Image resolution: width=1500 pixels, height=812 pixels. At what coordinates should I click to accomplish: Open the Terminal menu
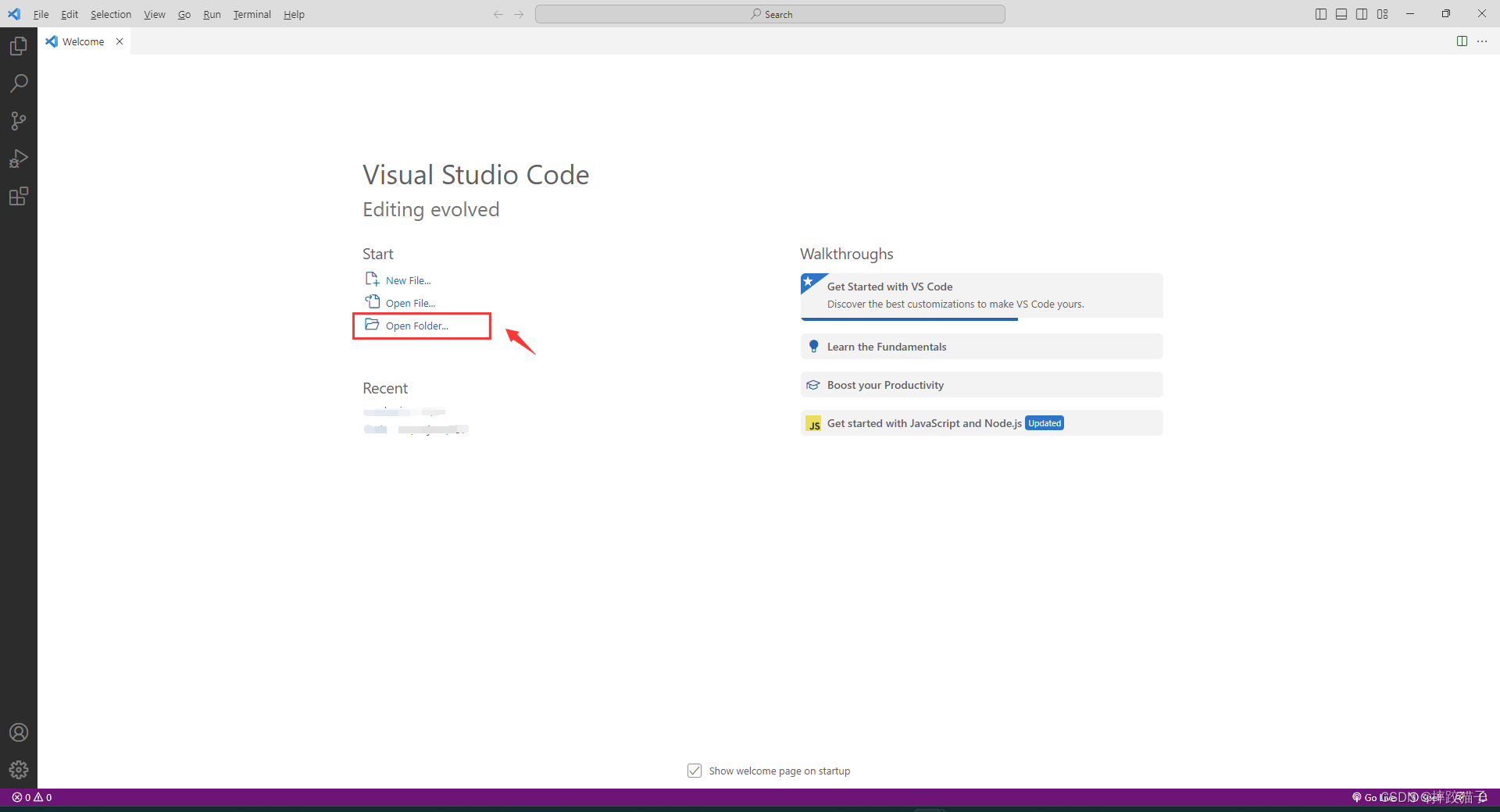click(252, 14)
